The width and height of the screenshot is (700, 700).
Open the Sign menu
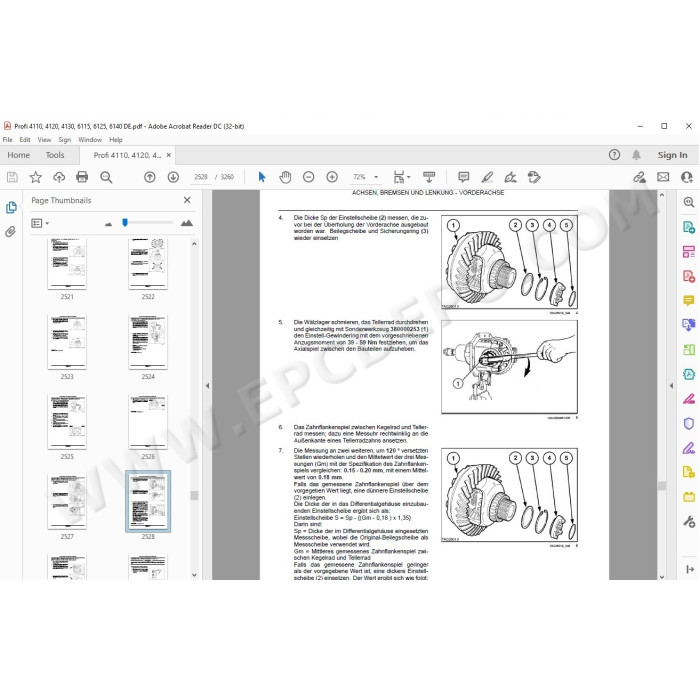(65, 140)
